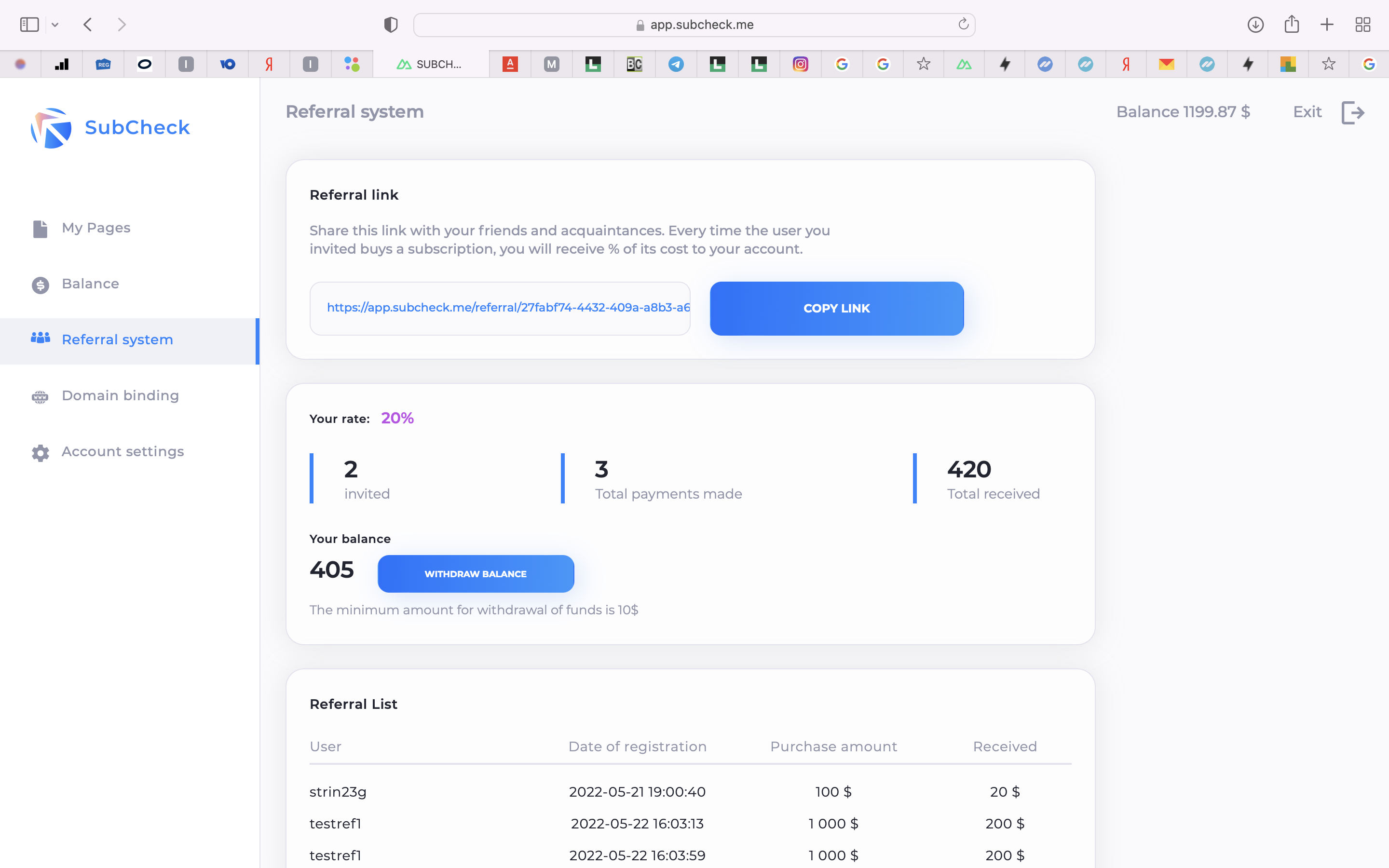Show the tab overview grid
Viewport: 1389px width, 868px height.
(x=1362, y=25)
